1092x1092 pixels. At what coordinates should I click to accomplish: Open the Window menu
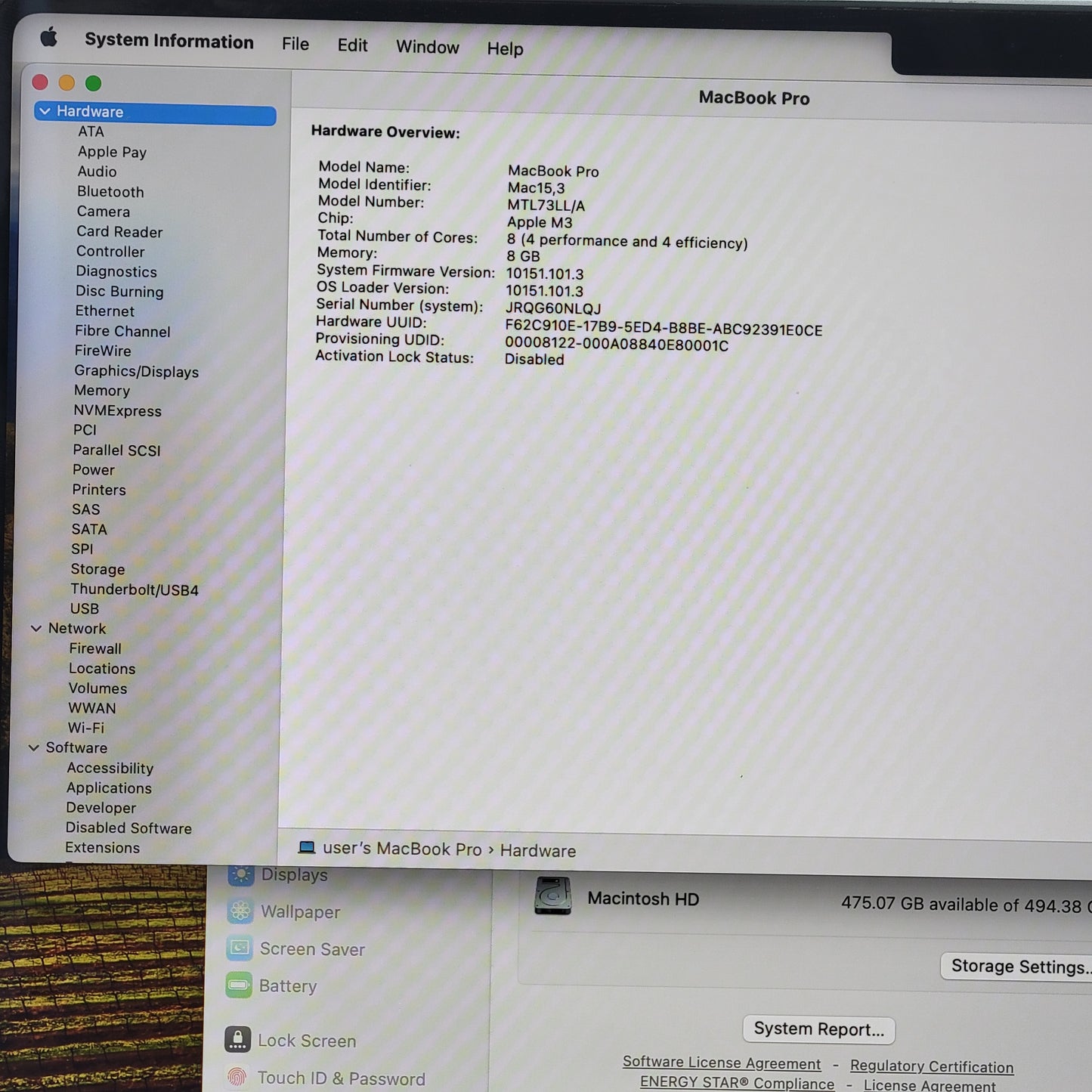427,47
